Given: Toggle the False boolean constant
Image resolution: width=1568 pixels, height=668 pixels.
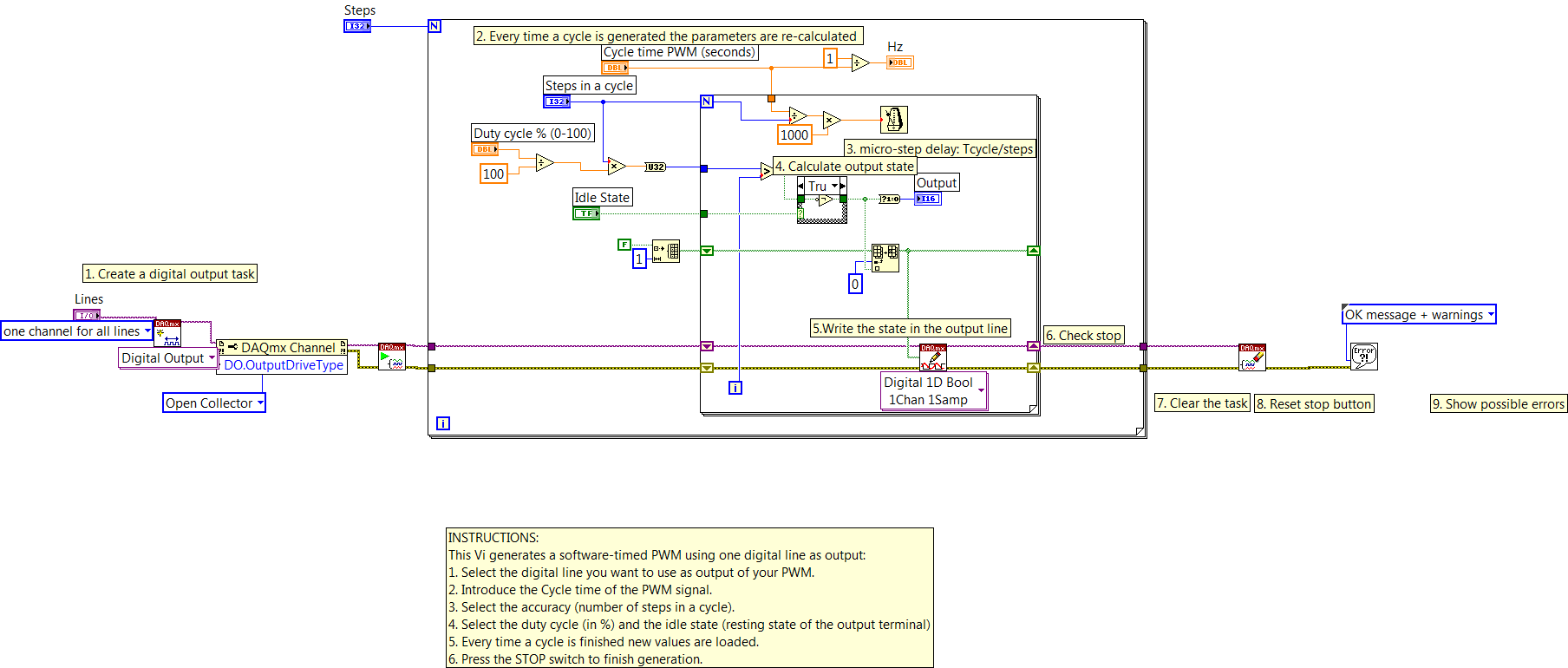Looking at the screenshot, I should (x=624, y=245).
